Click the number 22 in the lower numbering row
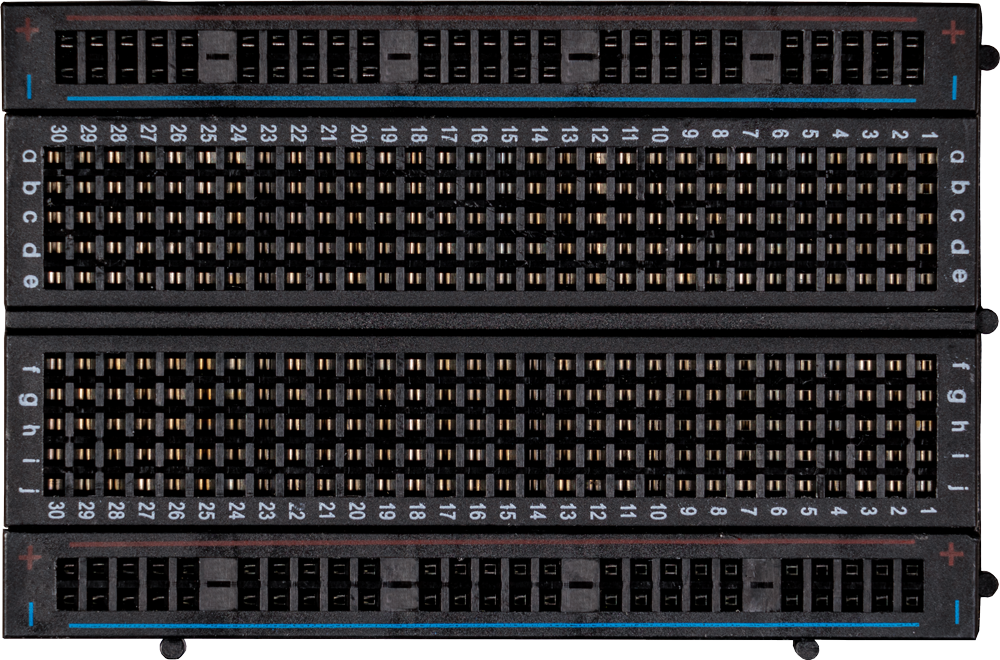The height and width of the screenshot is (660, 1000). pos(297,510)
